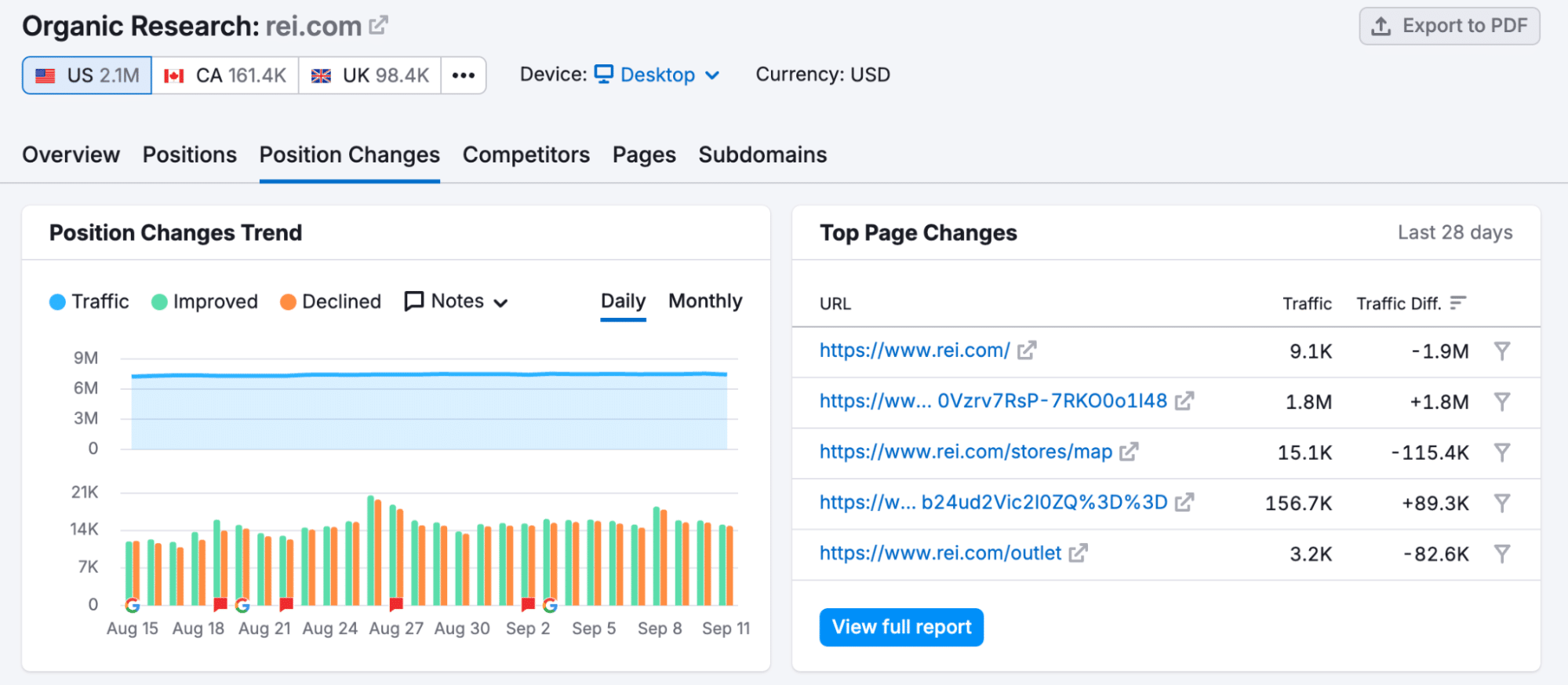The image size is (1568, 685).
Task: Click the View full report button
Action: [x=901, y=627]
